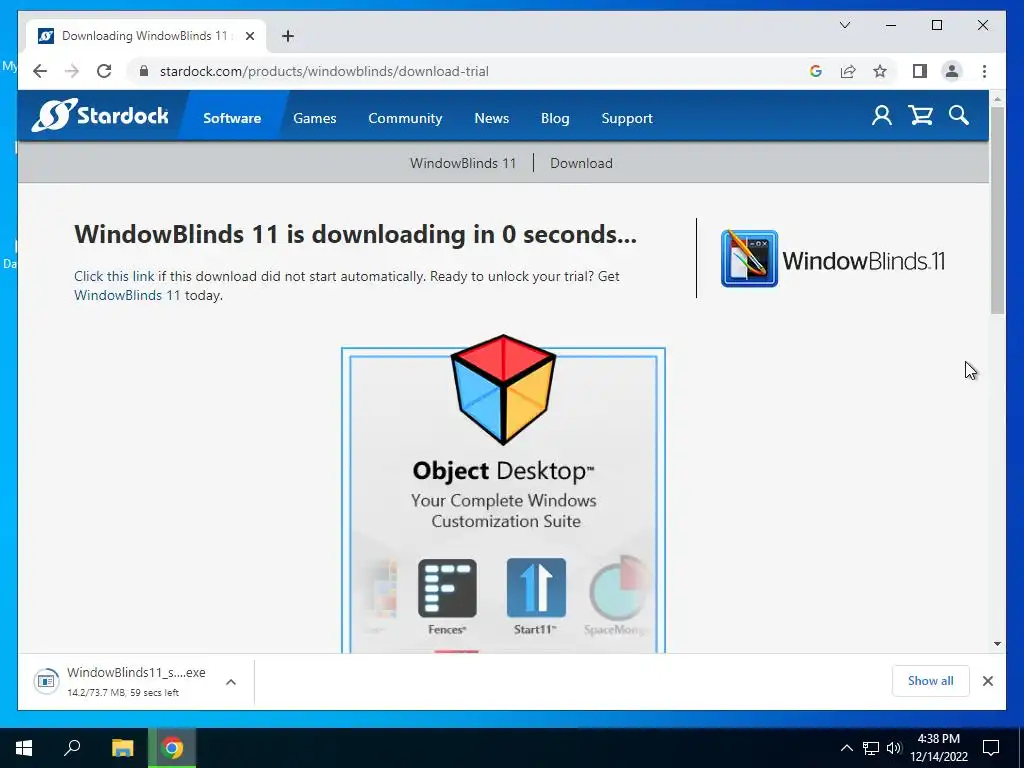
Task: Click the browser forward arrow
Action: [72, 71]
